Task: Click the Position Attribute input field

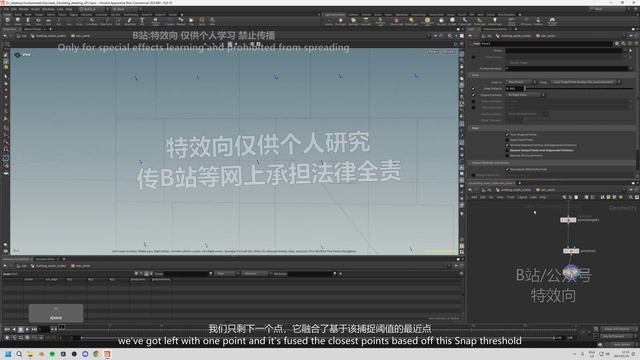Action: click(568, 69)
